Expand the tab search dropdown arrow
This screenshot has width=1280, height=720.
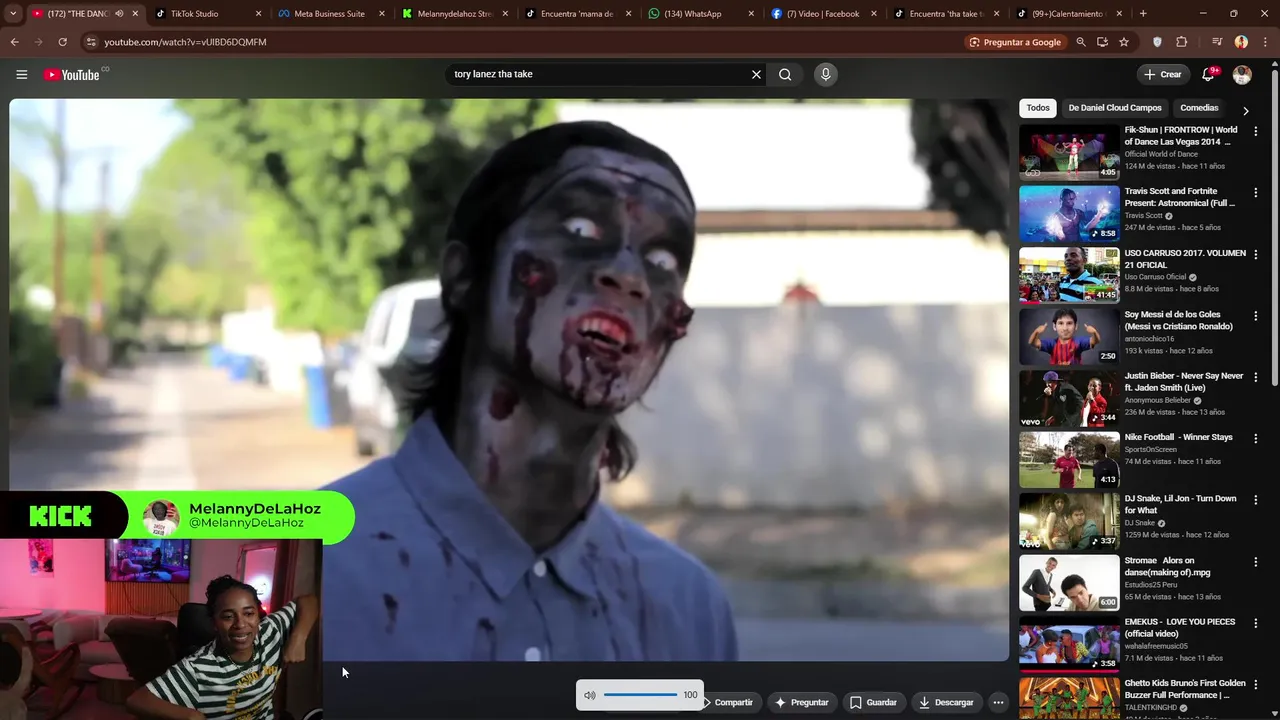tap(12, 14)
